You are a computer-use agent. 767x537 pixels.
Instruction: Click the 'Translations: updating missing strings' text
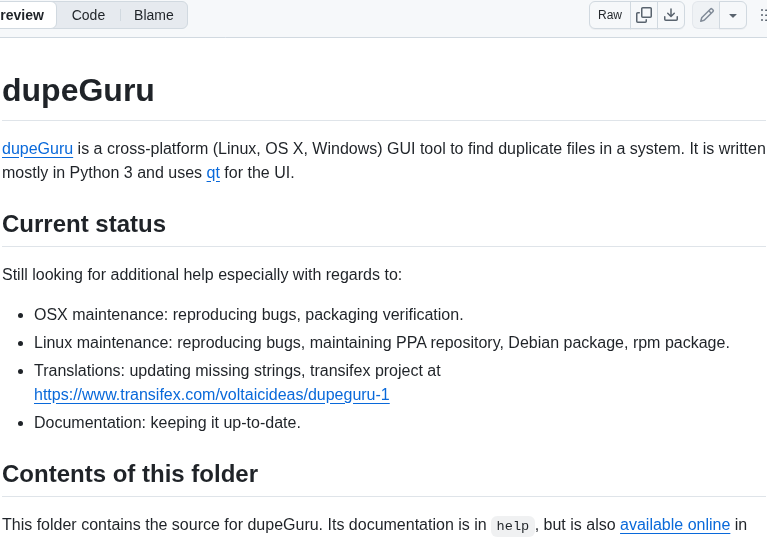coord(237,371)
